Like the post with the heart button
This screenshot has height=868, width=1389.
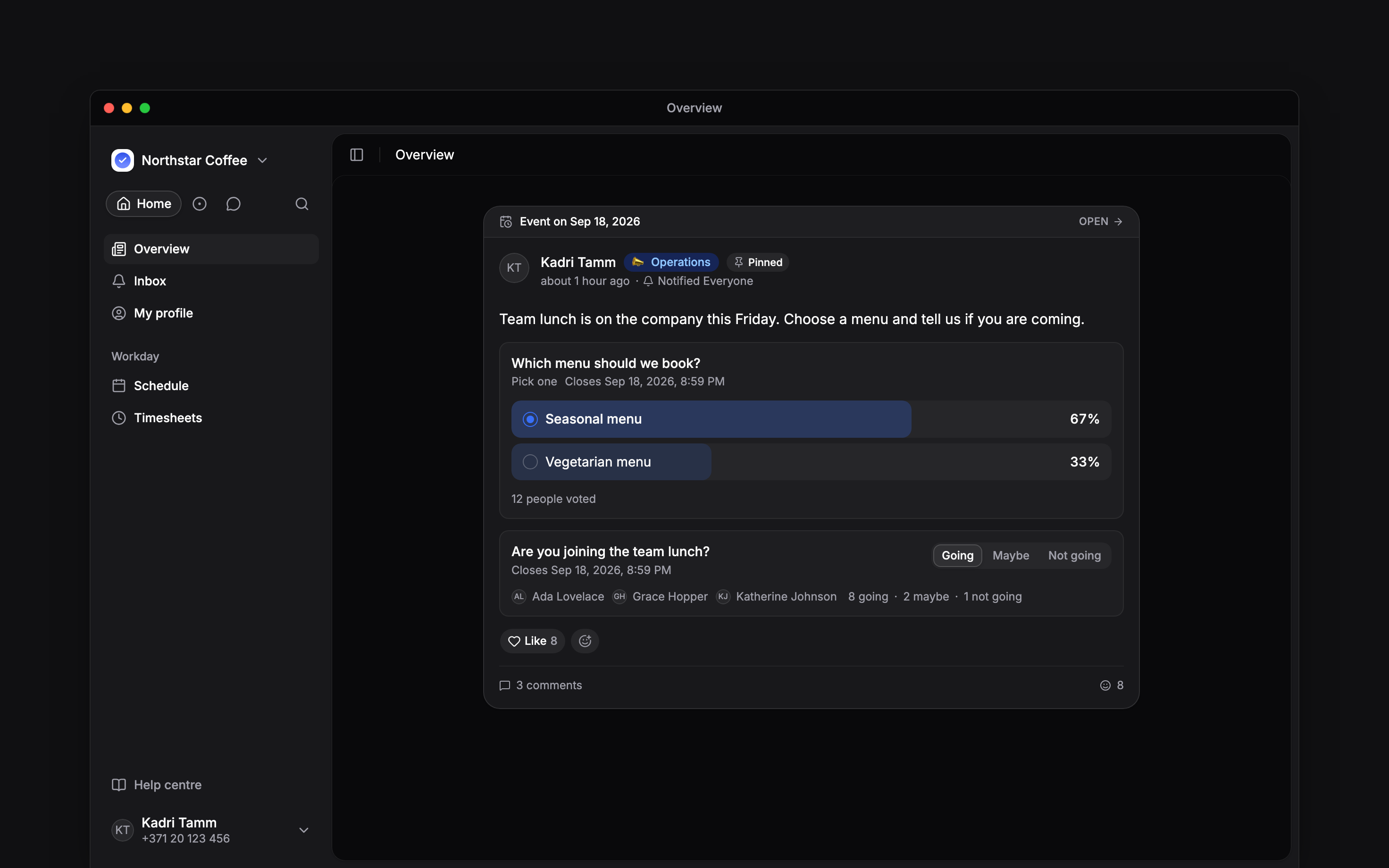click(x=533, y=641)
